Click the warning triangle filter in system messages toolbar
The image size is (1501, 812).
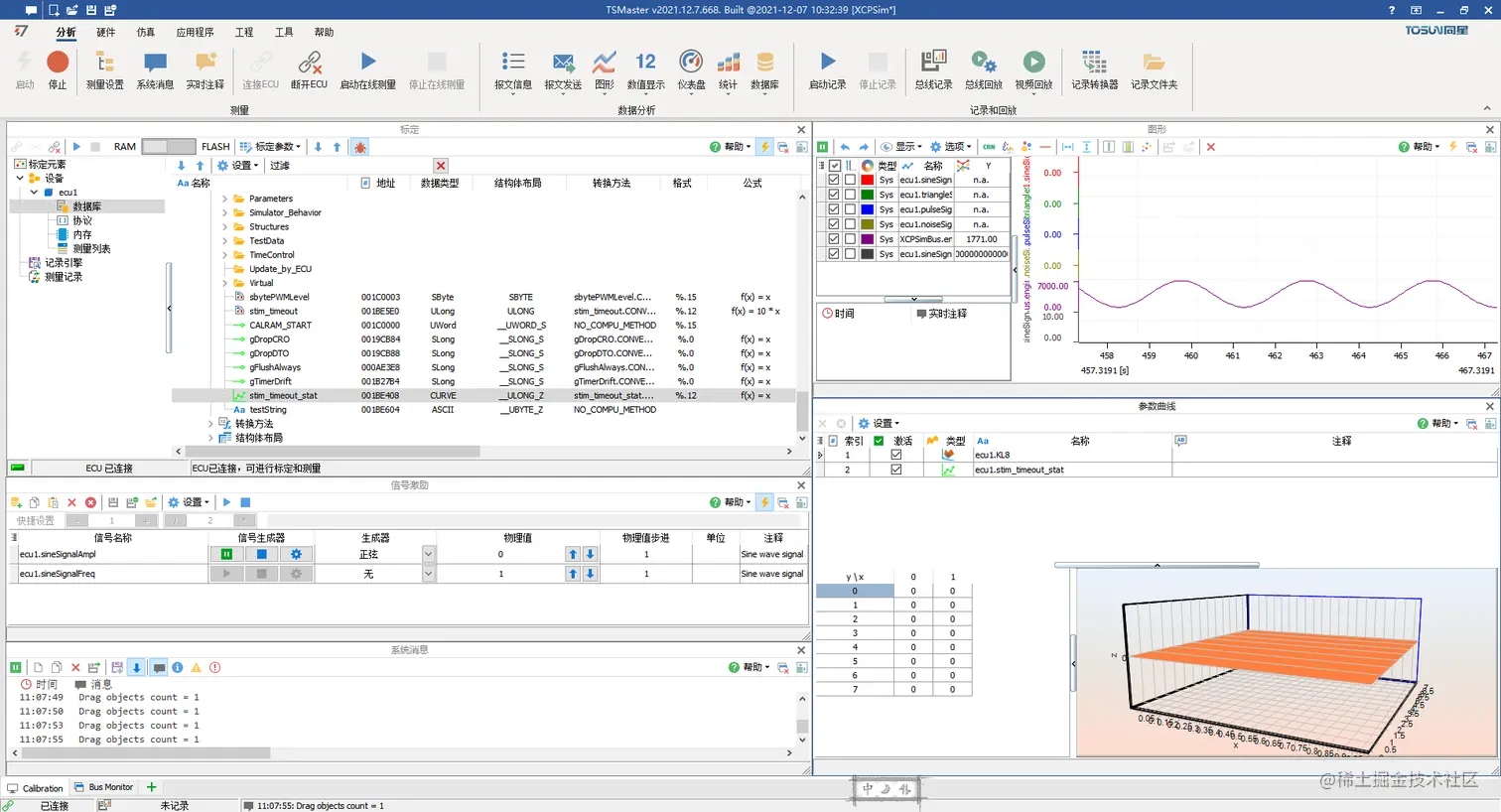(x=197, y=667)
